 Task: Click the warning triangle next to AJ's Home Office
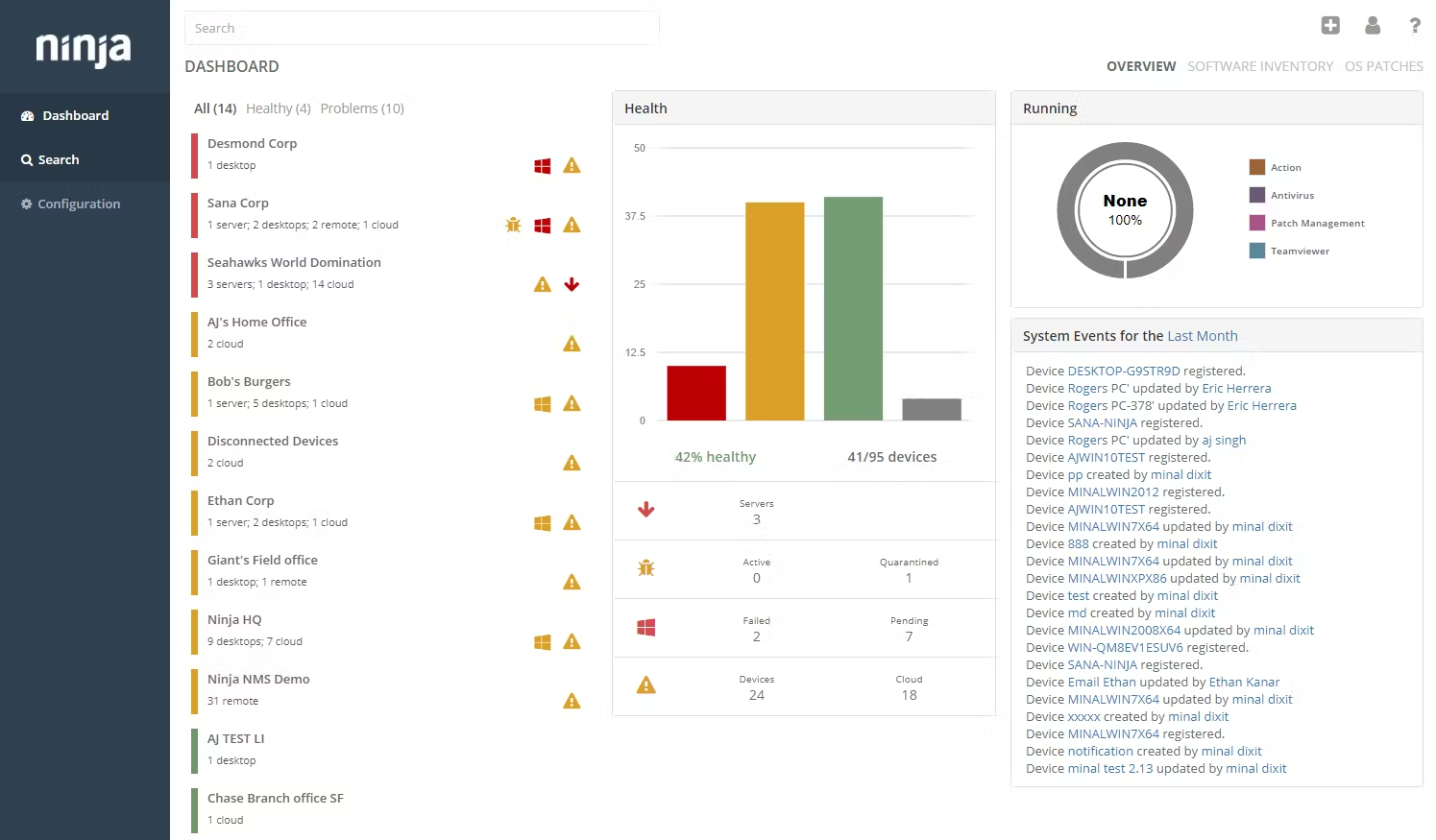pos(572,343)
